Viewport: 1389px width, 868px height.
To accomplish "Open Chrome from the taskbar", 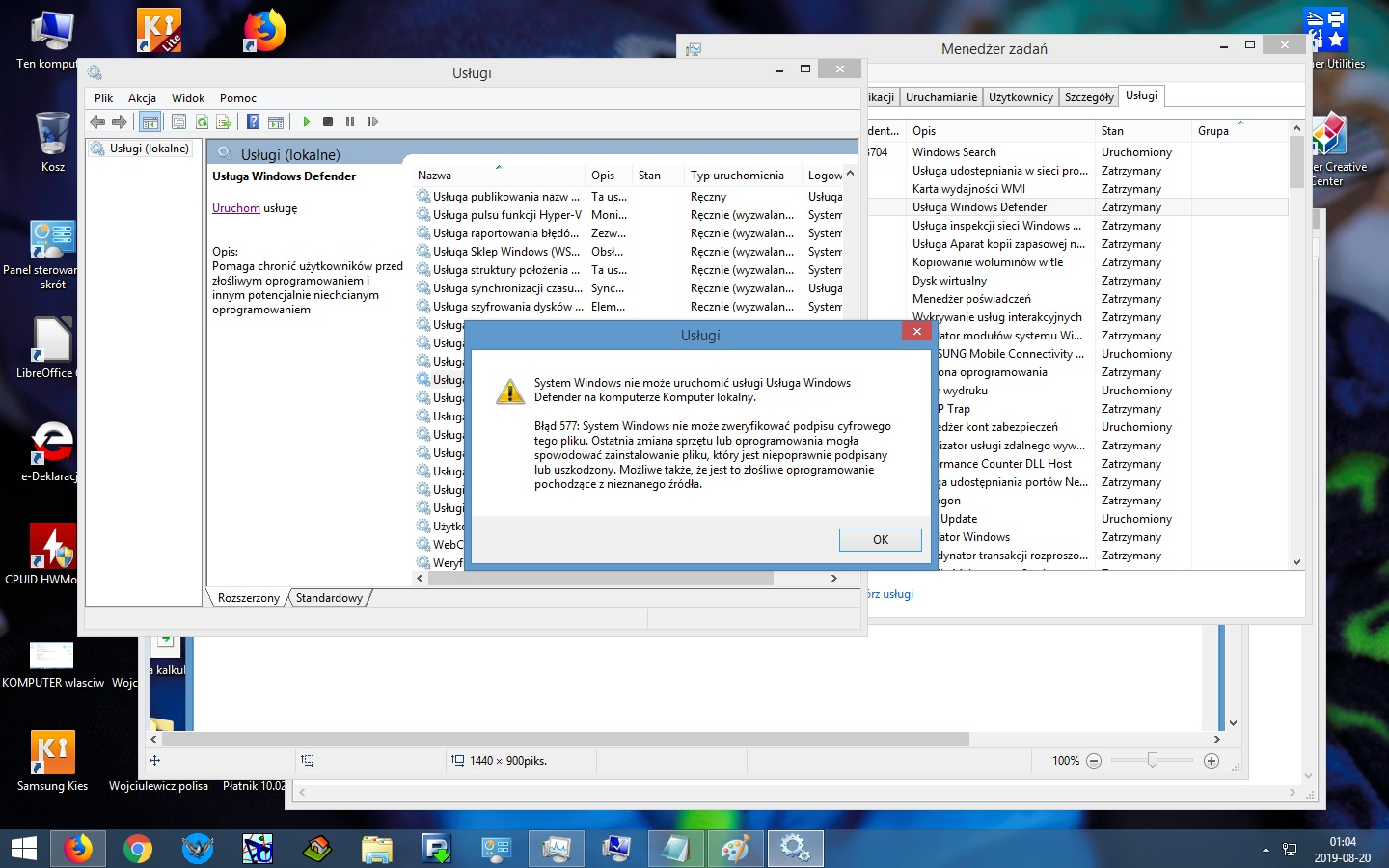I will point(138,849).
